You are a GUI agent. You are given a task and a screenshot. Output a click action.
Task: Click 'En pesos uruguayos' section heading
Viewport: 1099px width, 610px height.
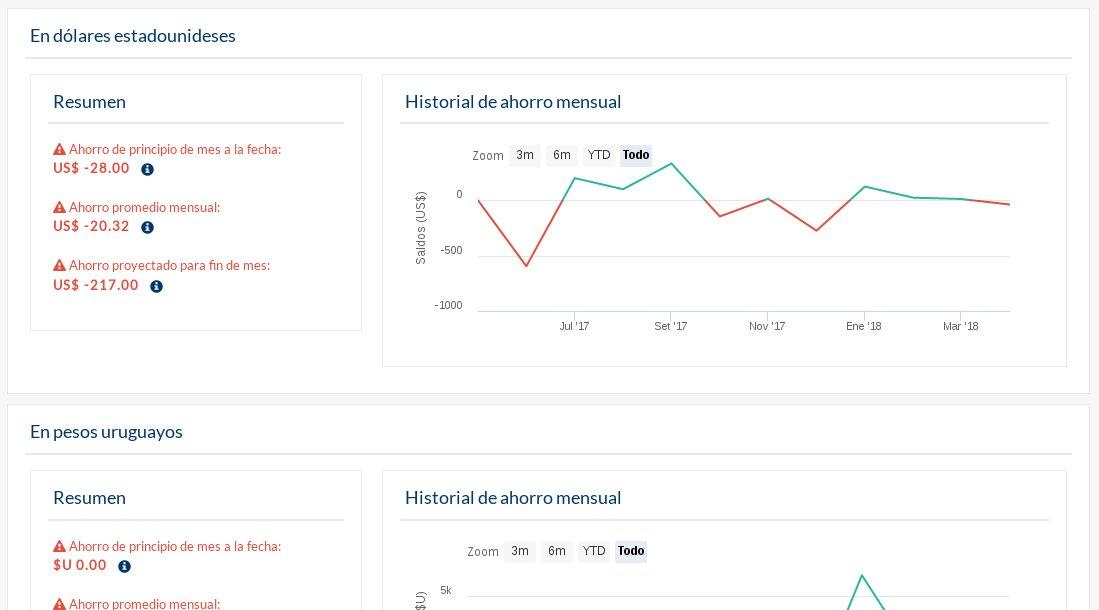106,432
